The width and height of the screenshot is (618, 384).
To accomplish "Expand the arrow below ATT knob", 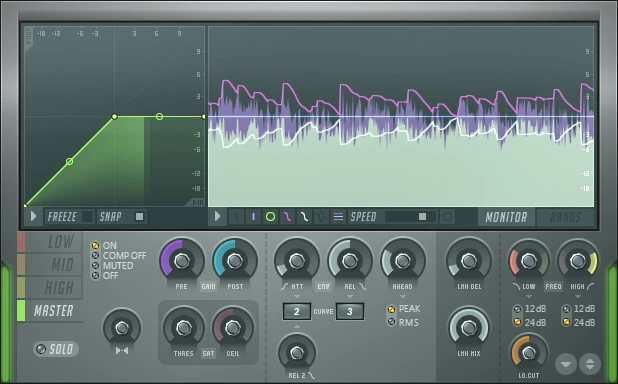I will [x=297, y=296].
